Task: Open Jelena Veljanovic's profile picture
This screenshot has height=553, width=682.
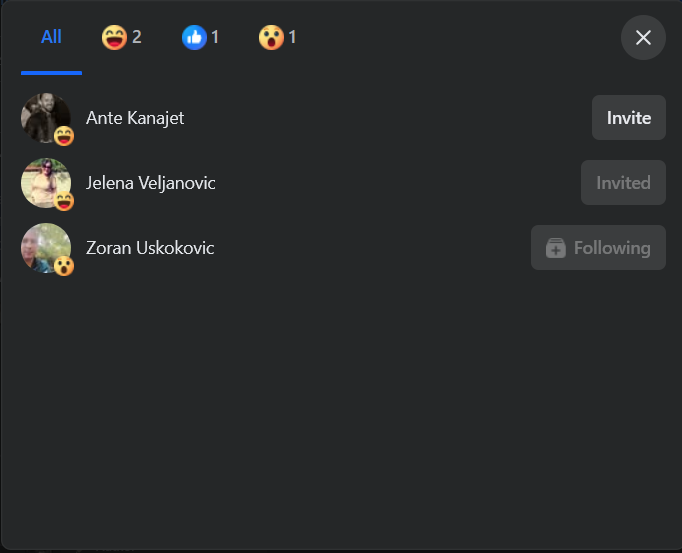Action: tap(46, 183)
